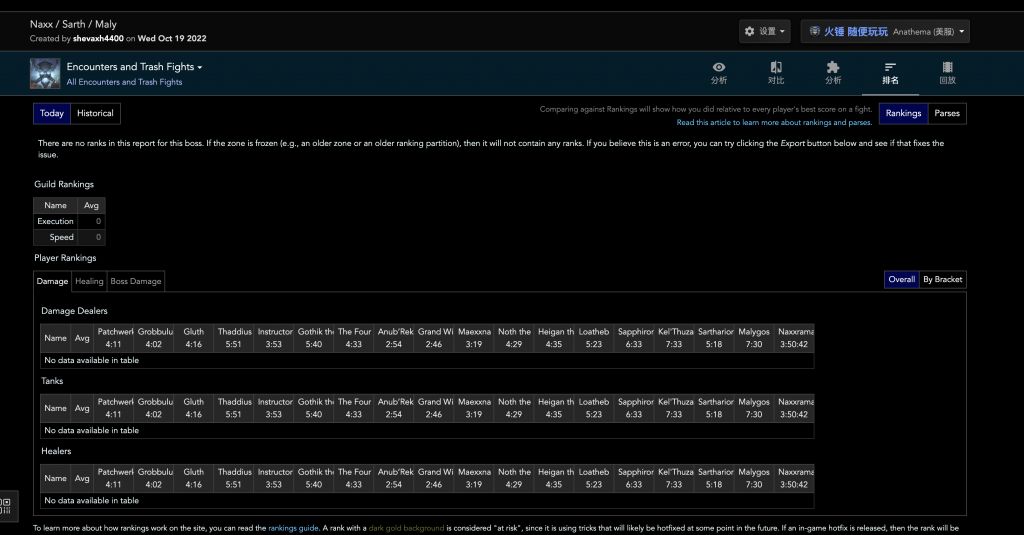Screen dimensions: 1024x535
Task: Select the Today rankings option
Action: pos(52,113)
